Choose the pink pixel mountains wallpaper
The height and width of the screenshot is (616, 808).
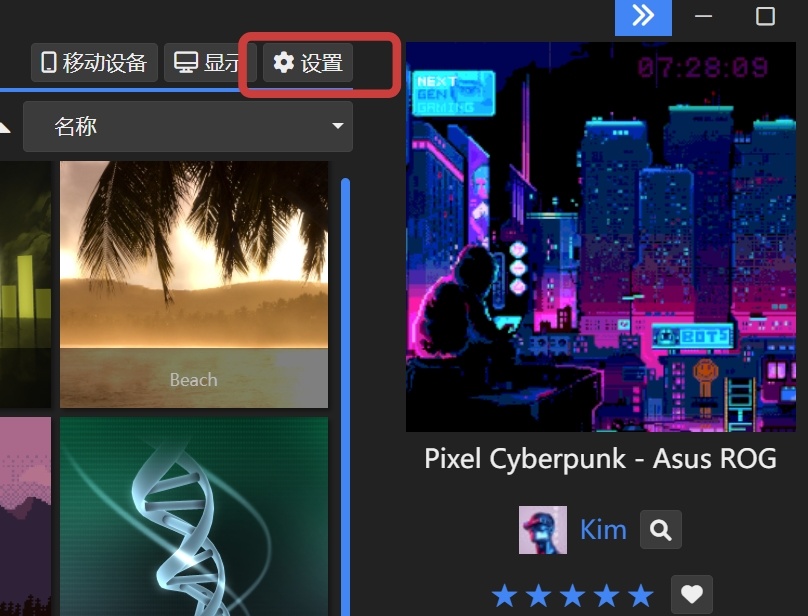(x=25, y=517)
